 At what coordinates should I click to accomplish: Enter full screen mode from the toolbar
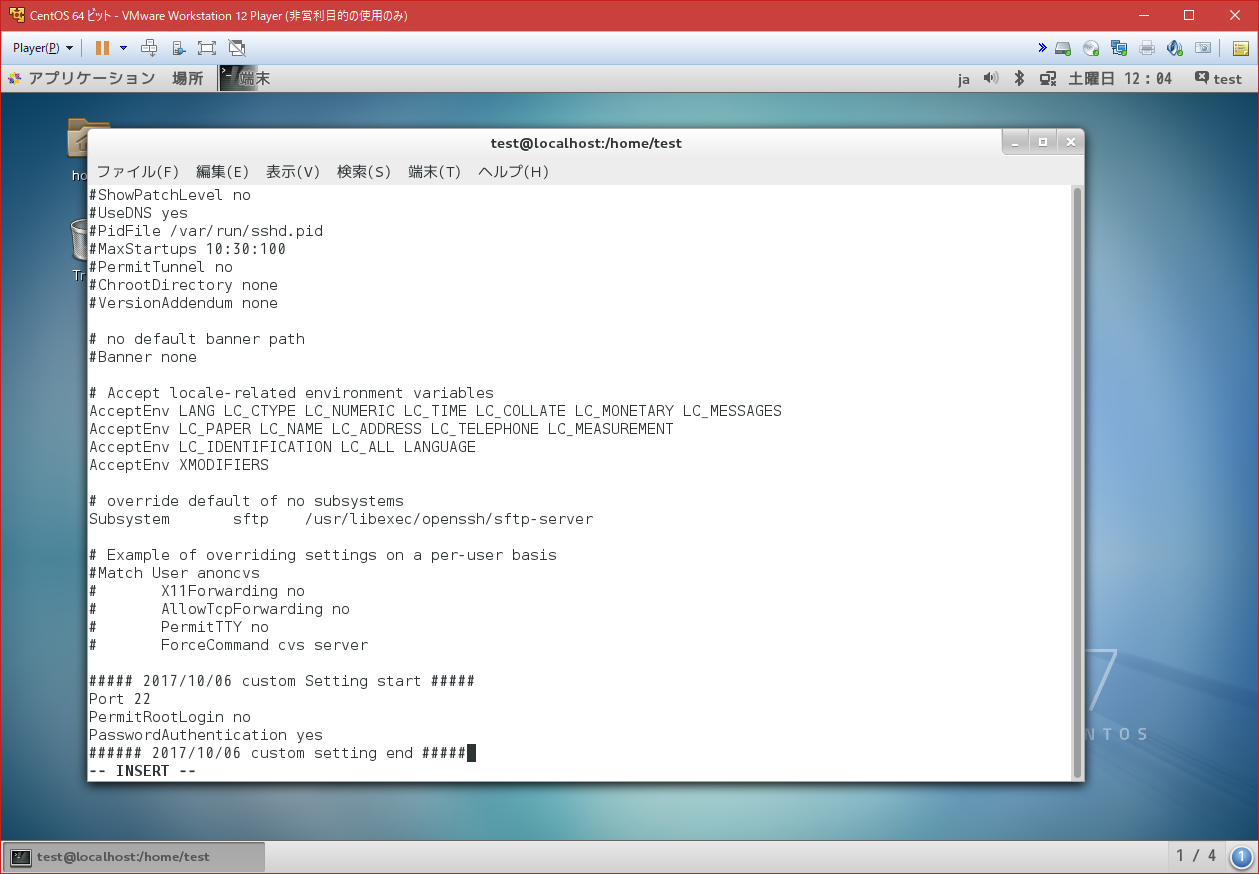click(x=206, y=47)
